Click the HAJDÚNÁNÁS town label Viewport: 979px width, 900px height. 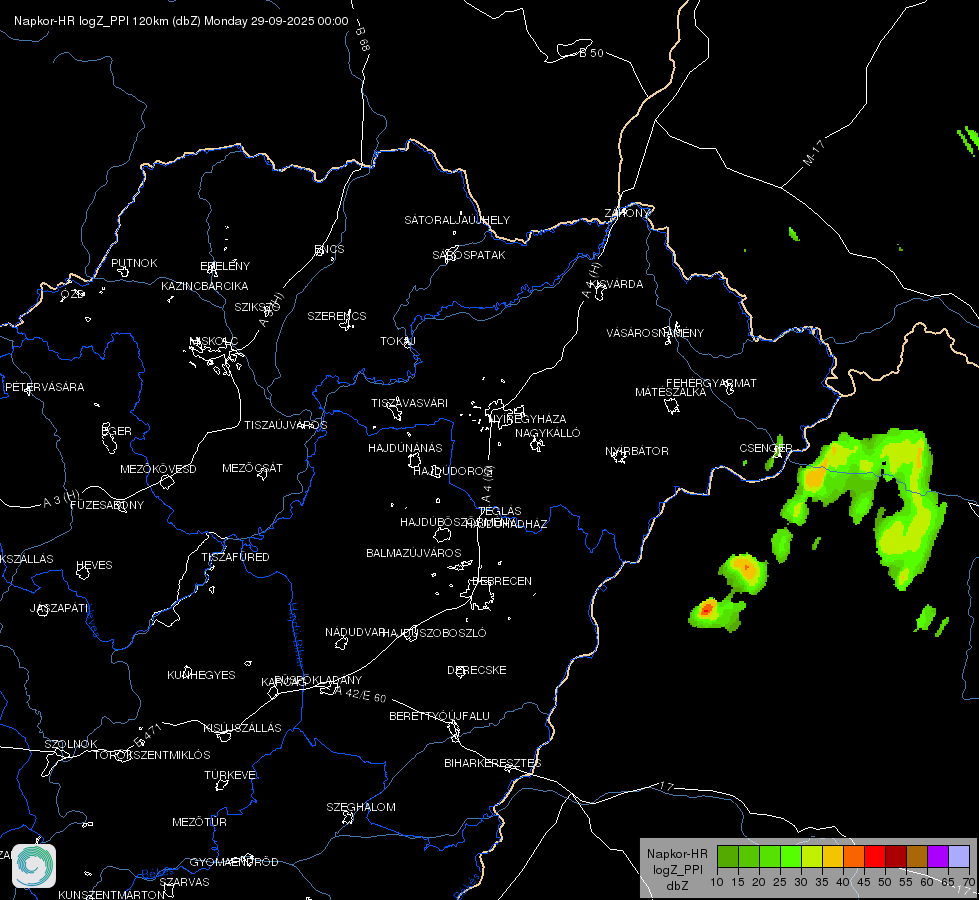405,448
